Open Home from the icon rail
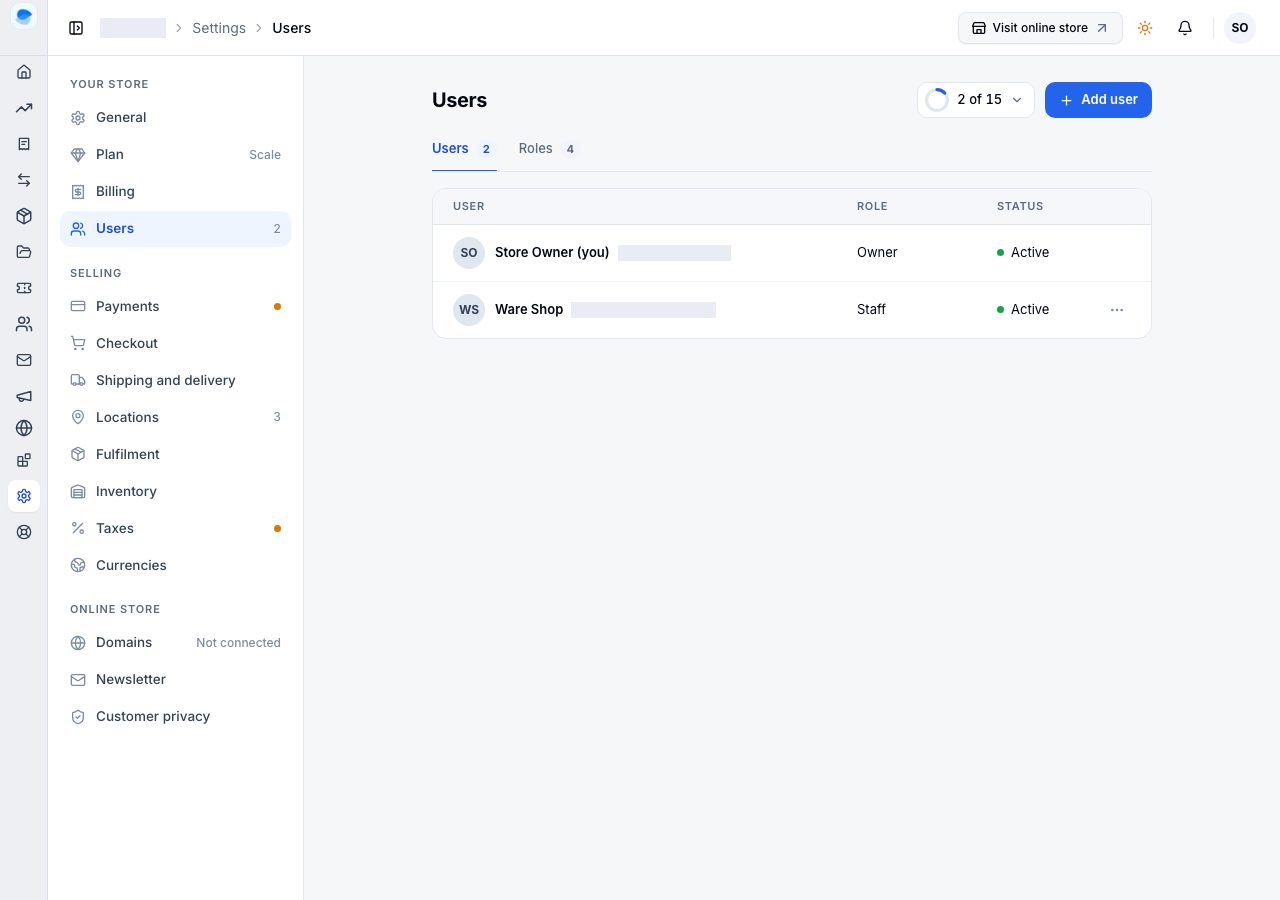 (x=24, y=72)
